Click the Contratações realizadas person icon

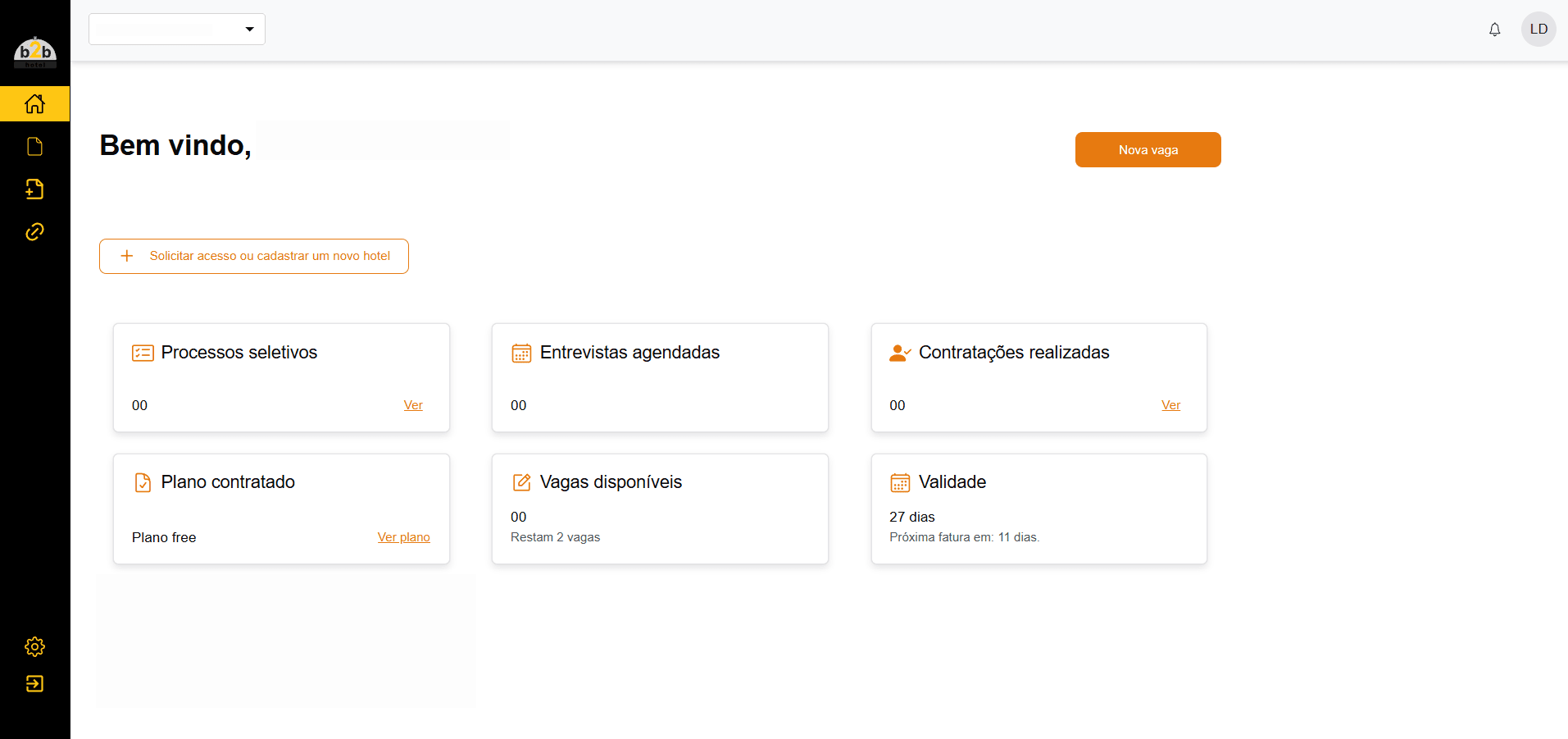pyautogui.click(x=900, y=353)
